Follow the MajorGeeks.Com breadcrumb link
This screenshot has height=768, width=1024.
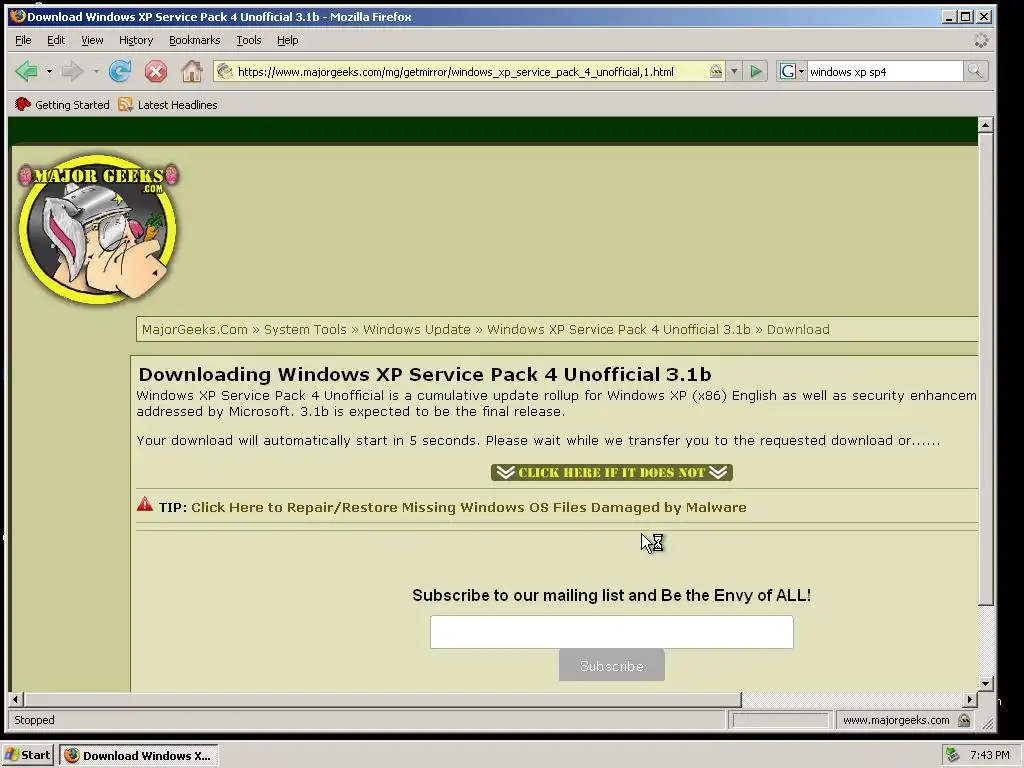point(195,330)
